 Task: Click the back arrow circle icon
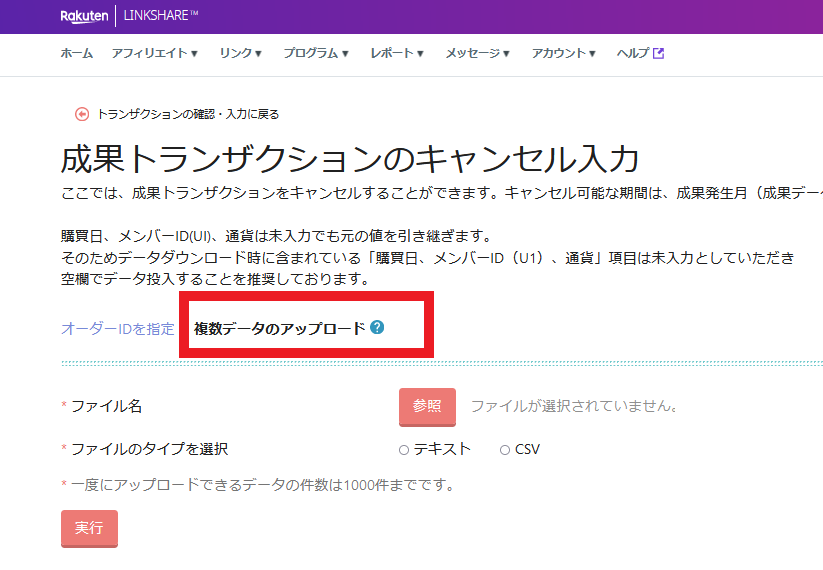82,114
